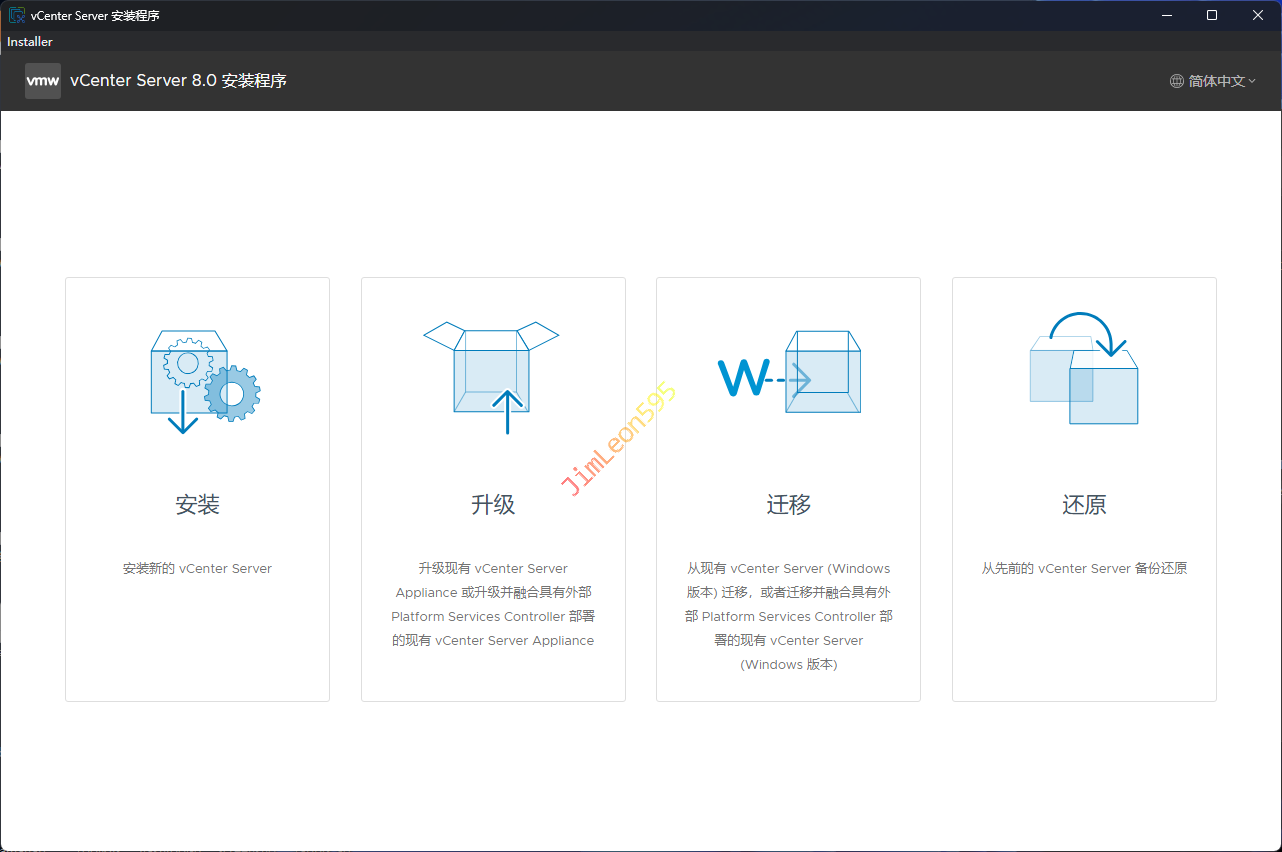Click the vmw logo in header
Screen dimensions: 1282x852
pos(43,81)
